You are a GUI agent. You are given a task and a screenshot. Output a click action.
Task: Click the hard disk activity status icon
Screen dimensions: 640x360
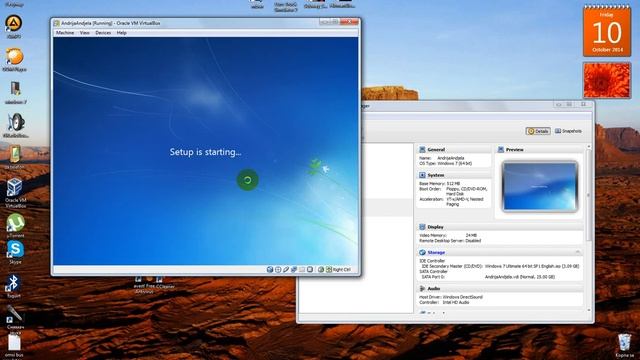[270, 269]
